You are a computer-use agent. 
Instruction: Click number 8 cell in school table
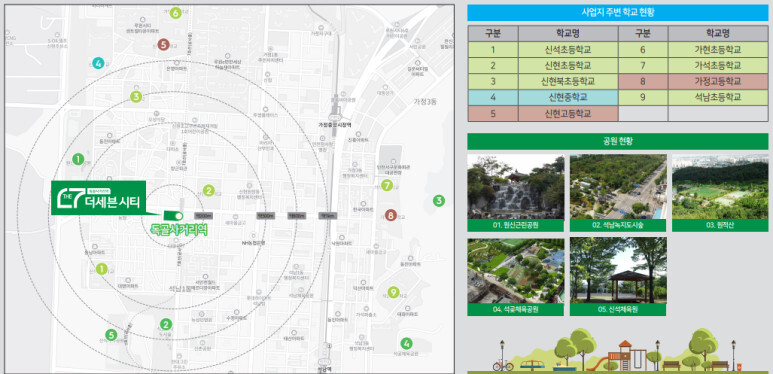pyautogui.click(x=643, y=81)
